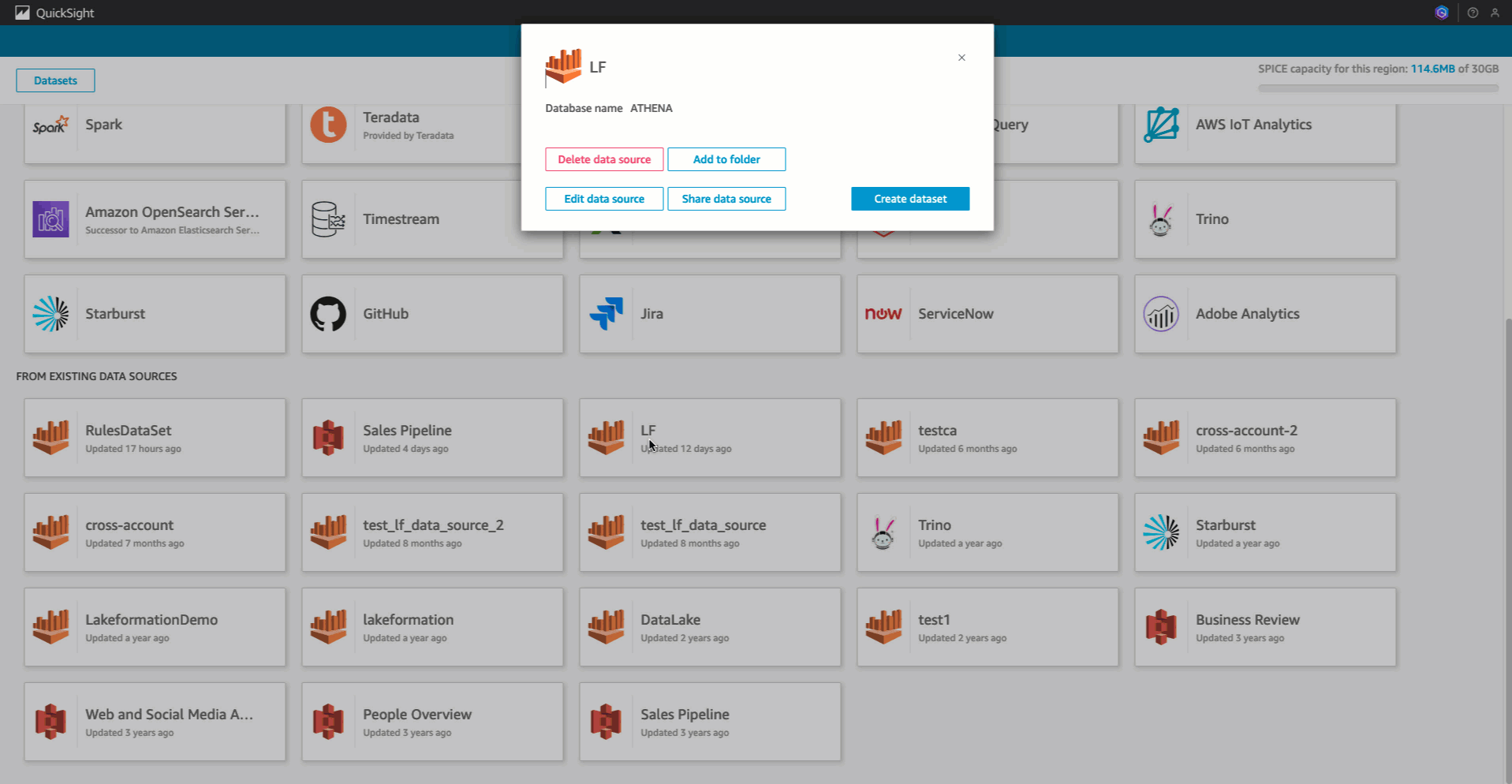Pick the Trino card next to AWS IoT Analytics column
Screen dimensions: 1512x784
(1265, 219)
